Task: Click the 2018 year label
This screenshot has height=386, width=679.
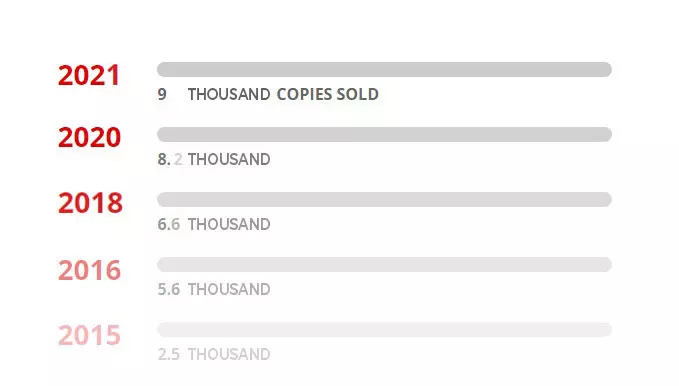Action: pyautogui.click(x=90, y=202)
